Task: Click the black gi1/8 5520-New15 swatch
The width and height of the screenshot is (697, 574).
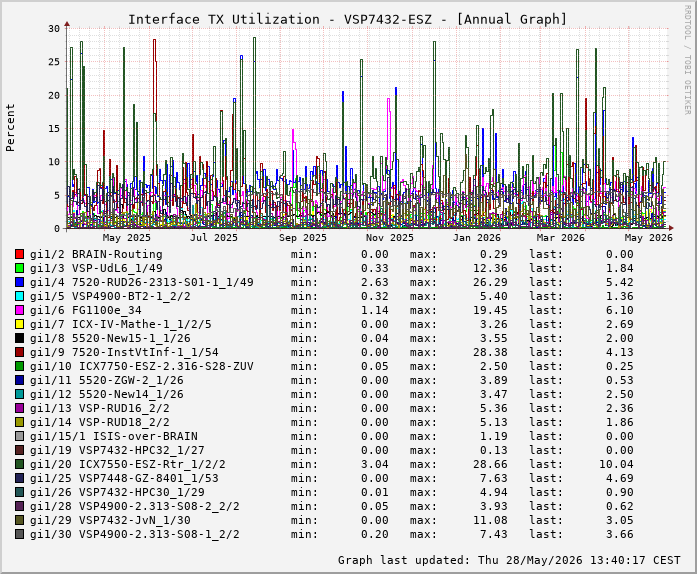Action: click(19, 338)
